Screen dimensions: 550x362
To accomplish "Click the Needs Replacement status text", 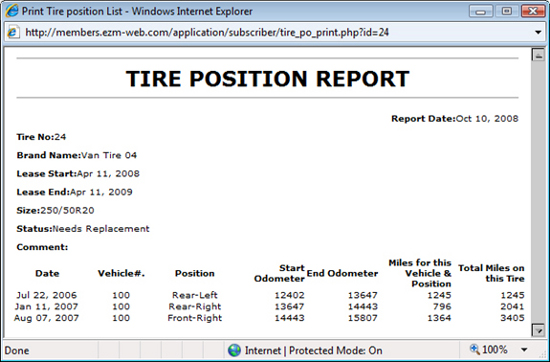I will [101, 229].
